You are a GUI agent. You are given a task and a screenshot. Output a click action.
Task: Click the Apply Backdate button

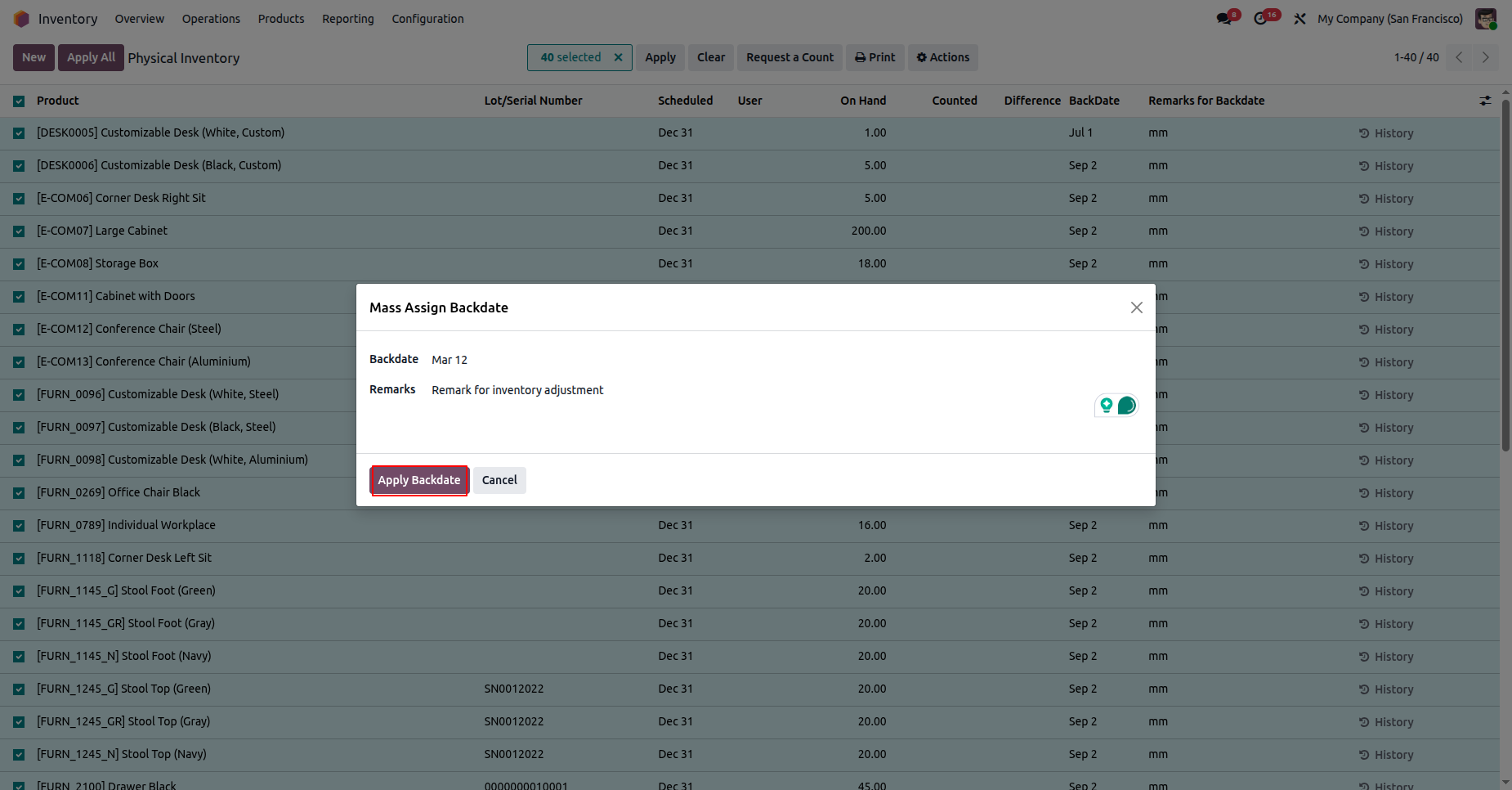(419, 480)
